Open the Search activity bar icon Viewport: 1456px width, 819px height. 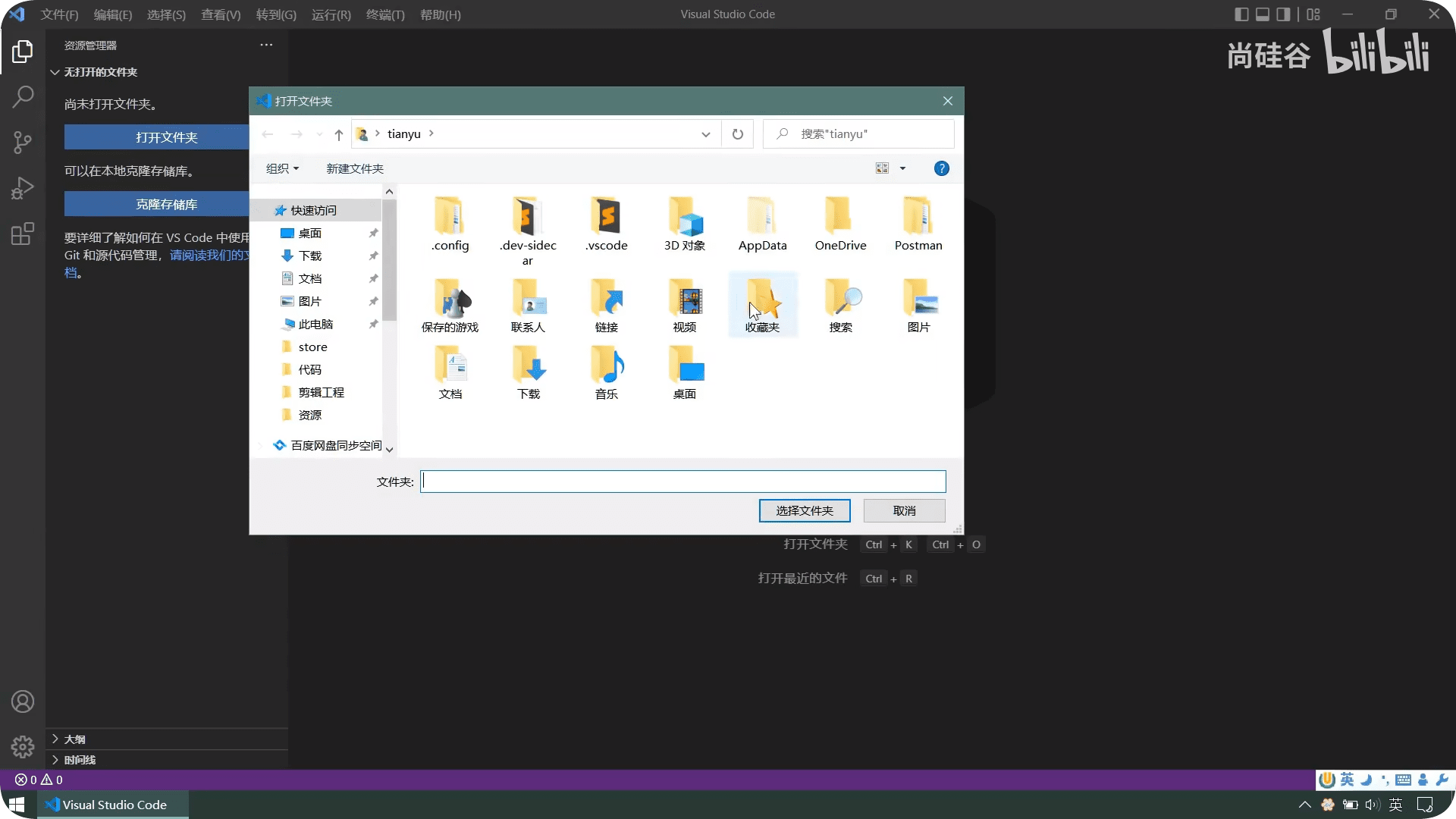[x=23, y=96]
